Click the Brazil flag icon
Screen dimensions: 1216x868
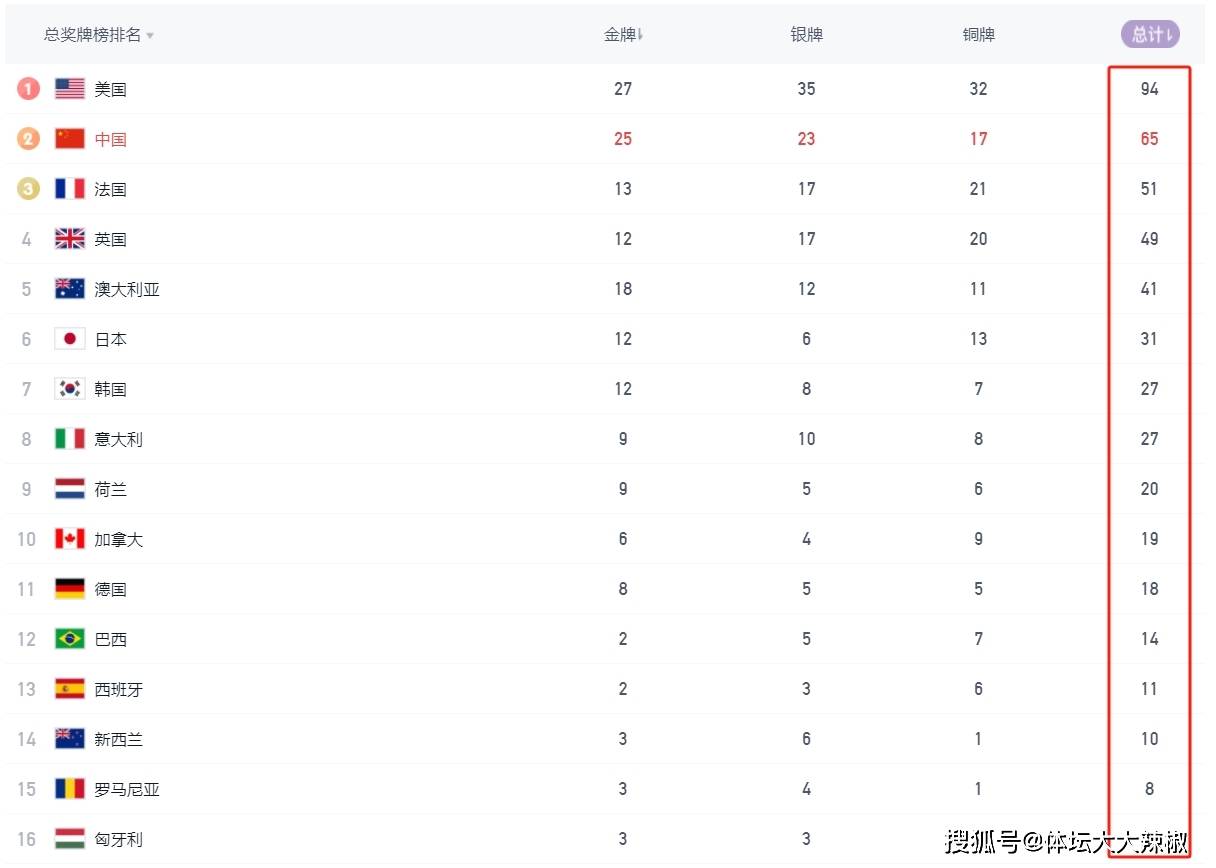[70, 639]
